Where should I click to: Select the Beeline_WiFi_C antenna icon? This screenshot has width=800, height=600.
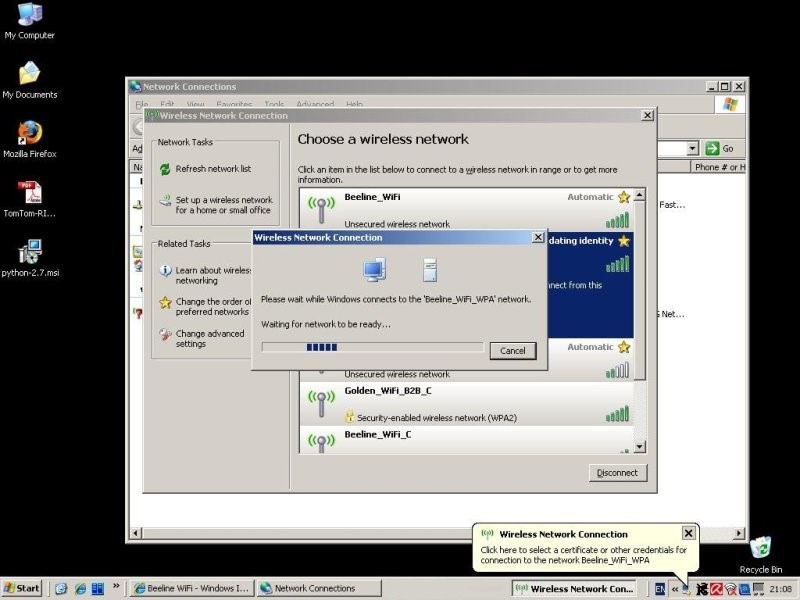click(x=321, y=443)
